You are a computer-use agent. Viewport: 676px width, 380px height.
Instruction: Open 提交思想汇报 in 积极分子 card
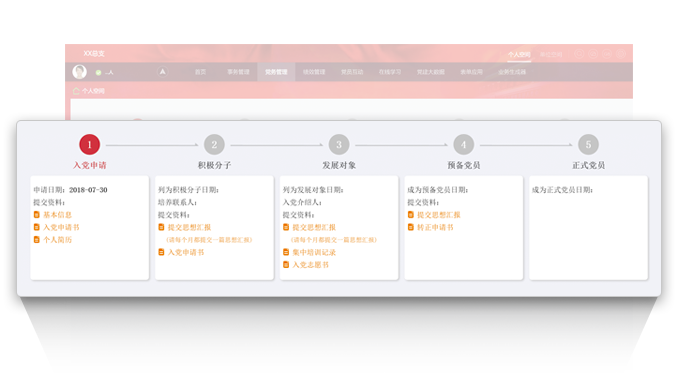click(189, 227)
